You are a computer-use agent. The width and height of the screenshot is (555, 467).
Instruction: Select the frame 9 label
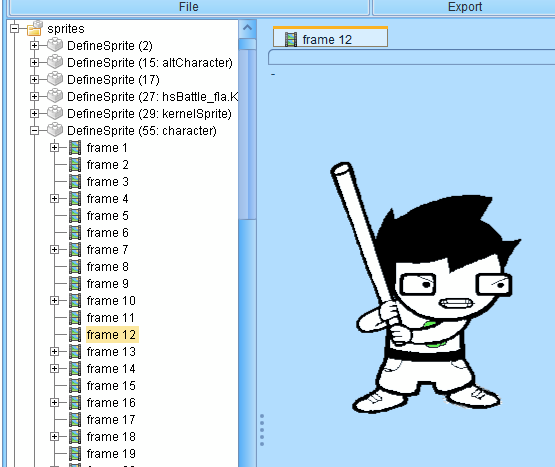[x=108, y=284]
